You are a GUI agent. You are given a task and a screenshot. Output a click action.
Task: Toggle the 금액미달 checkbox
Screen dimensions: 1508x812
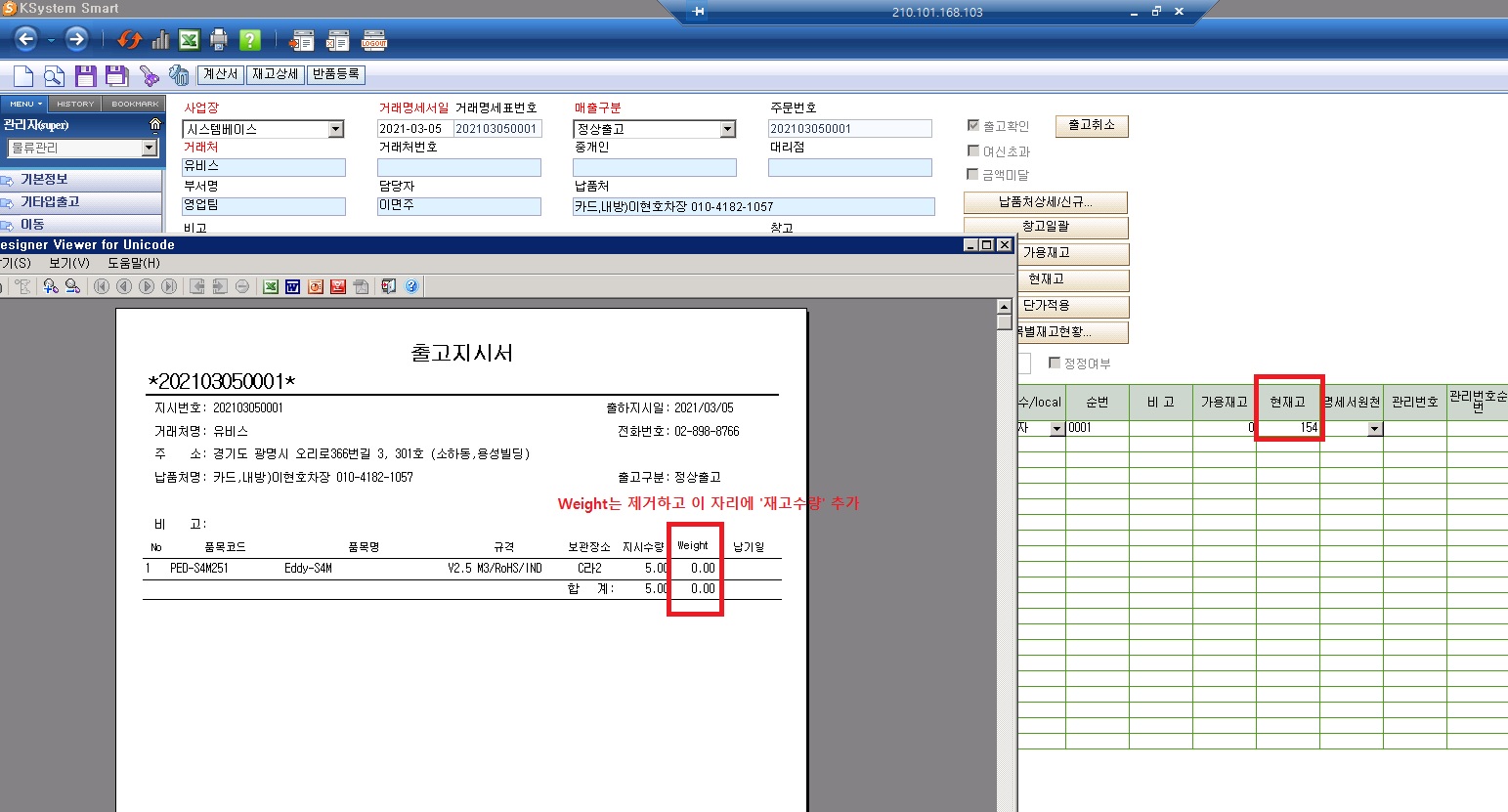973,174
